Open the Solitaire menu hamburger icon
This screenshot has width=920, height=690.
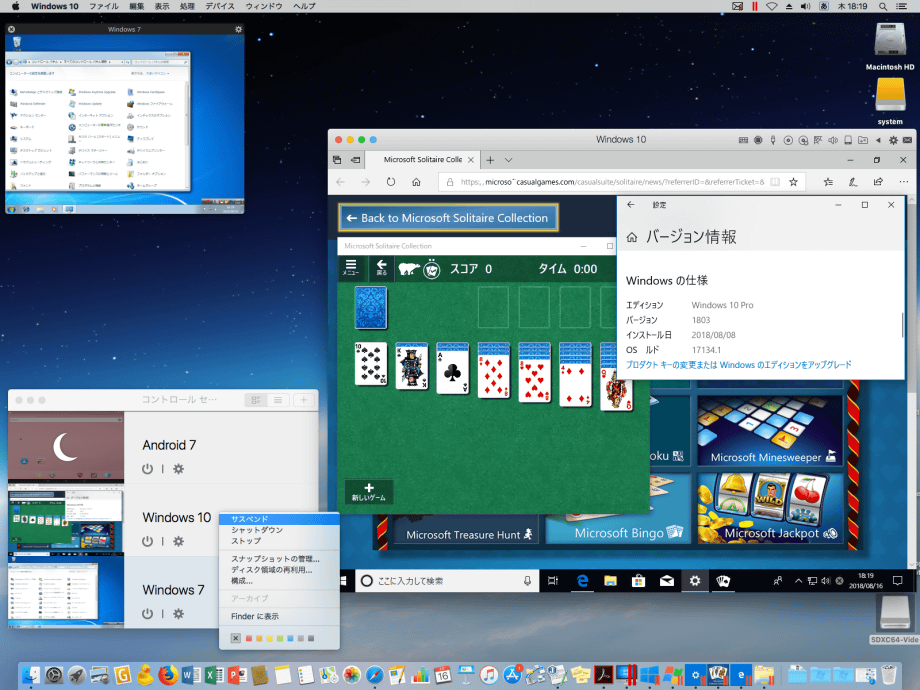[x=351, y=268]
